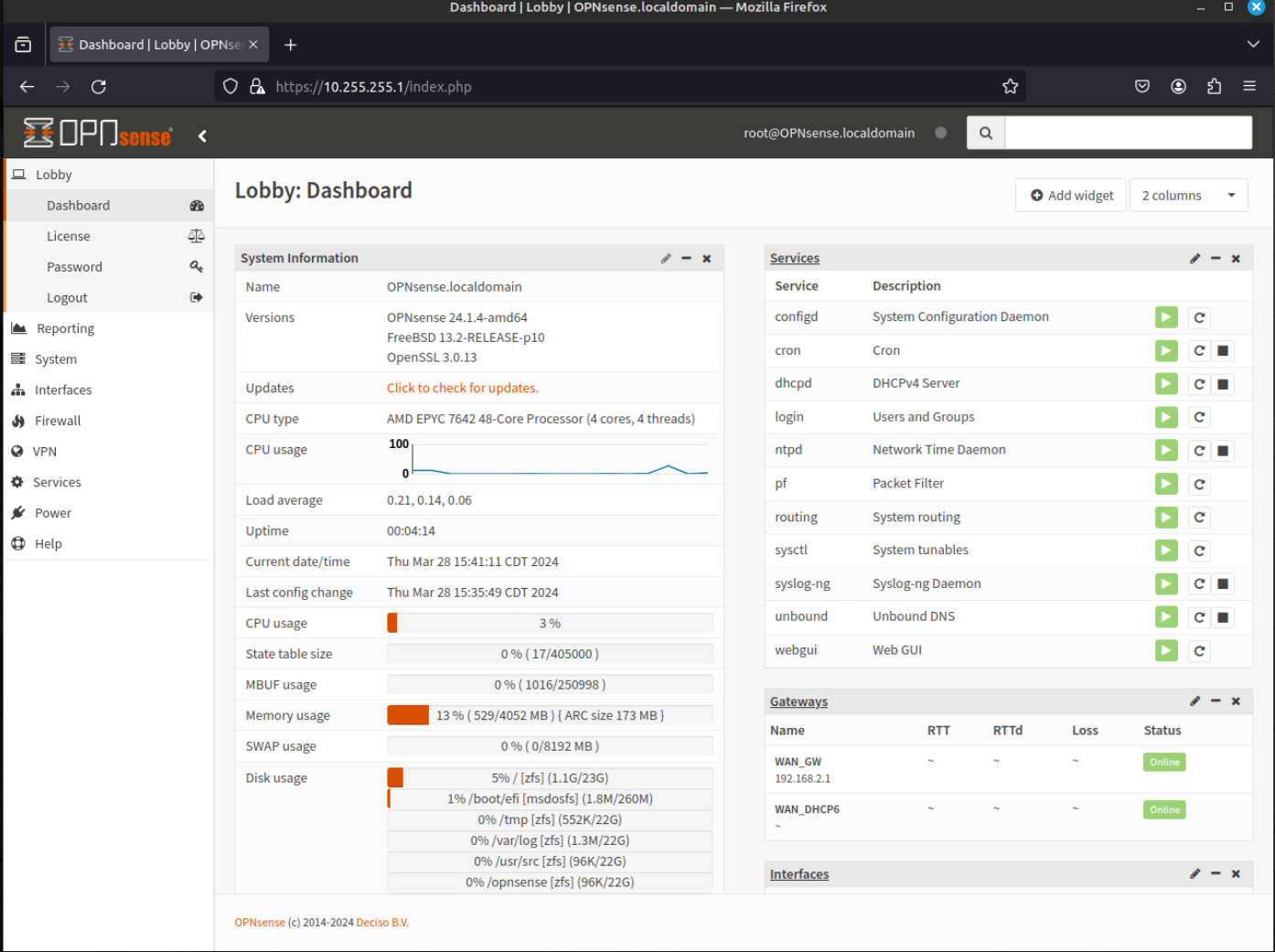Expand the VPN menu section
Image resolution: width=1275 pixels, height=952 pixels.
pyautogui.click(x=108, y=452)
